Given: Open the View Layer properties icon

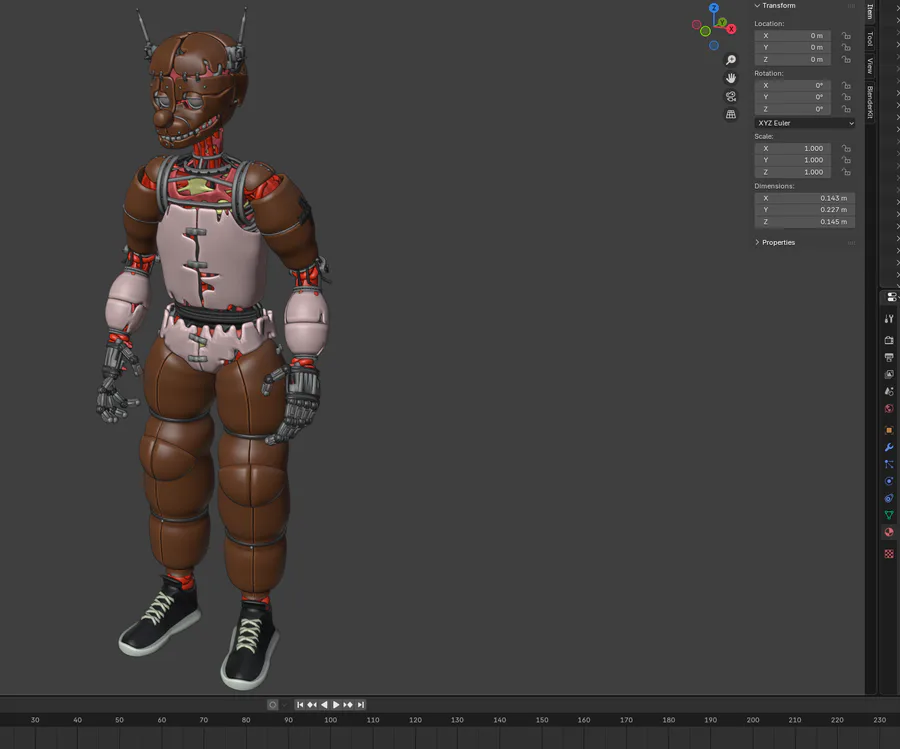Looking at the screenshot, I should click(x=889, y=374).
